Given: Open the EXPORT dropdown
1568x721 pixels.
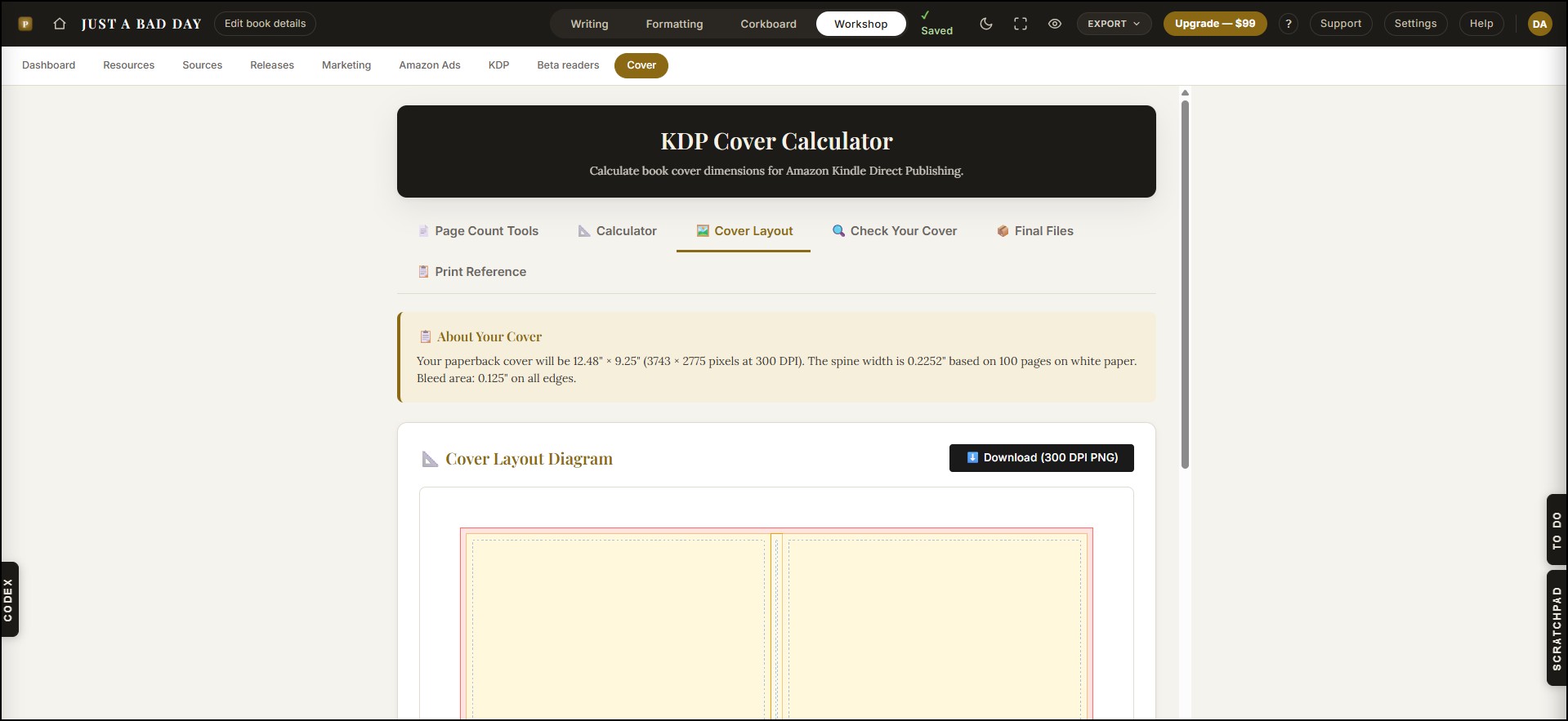Looking at the screenshot, I should click(1114, 24).
